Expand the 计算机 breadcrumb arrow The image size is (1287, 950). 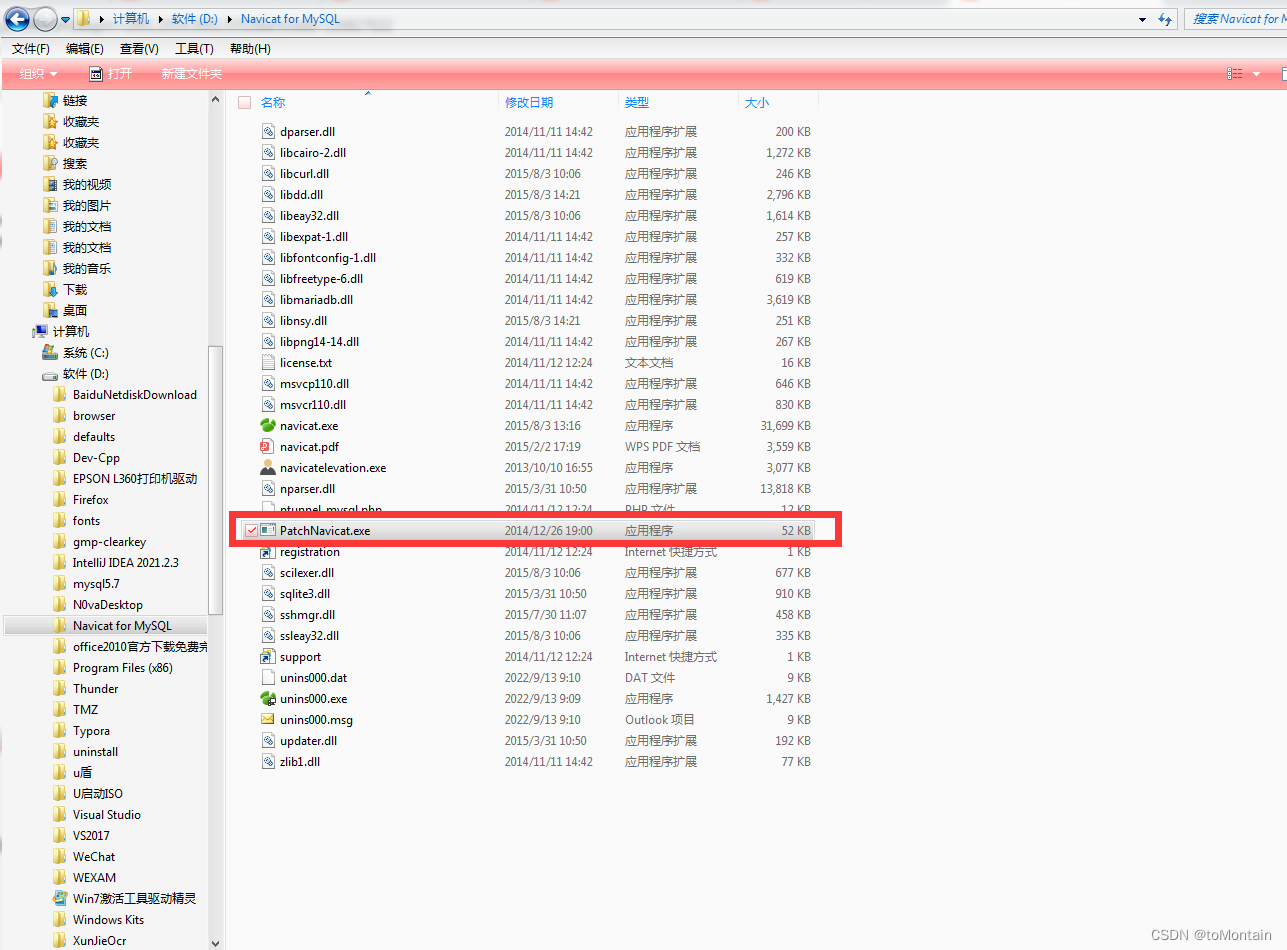pyautogui.click(x=161, y=19)
